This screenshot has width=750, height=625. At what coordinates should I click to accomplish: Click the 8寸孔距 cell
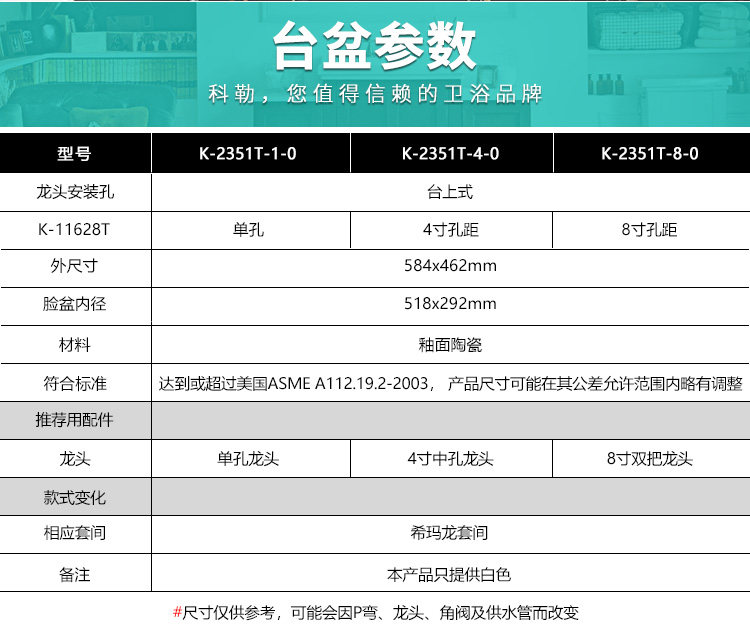[x=649, y=230]
